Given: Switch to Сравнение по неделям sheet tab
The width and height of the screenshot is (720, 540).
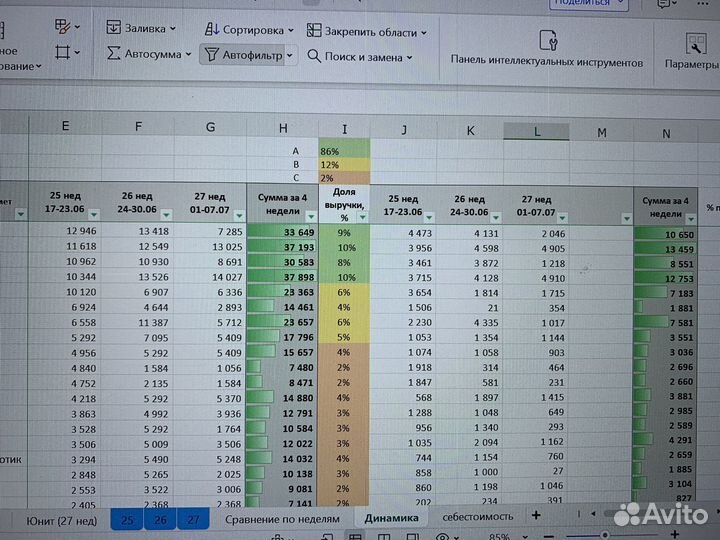Looking at the screenshot, I should tap(282, 517).
